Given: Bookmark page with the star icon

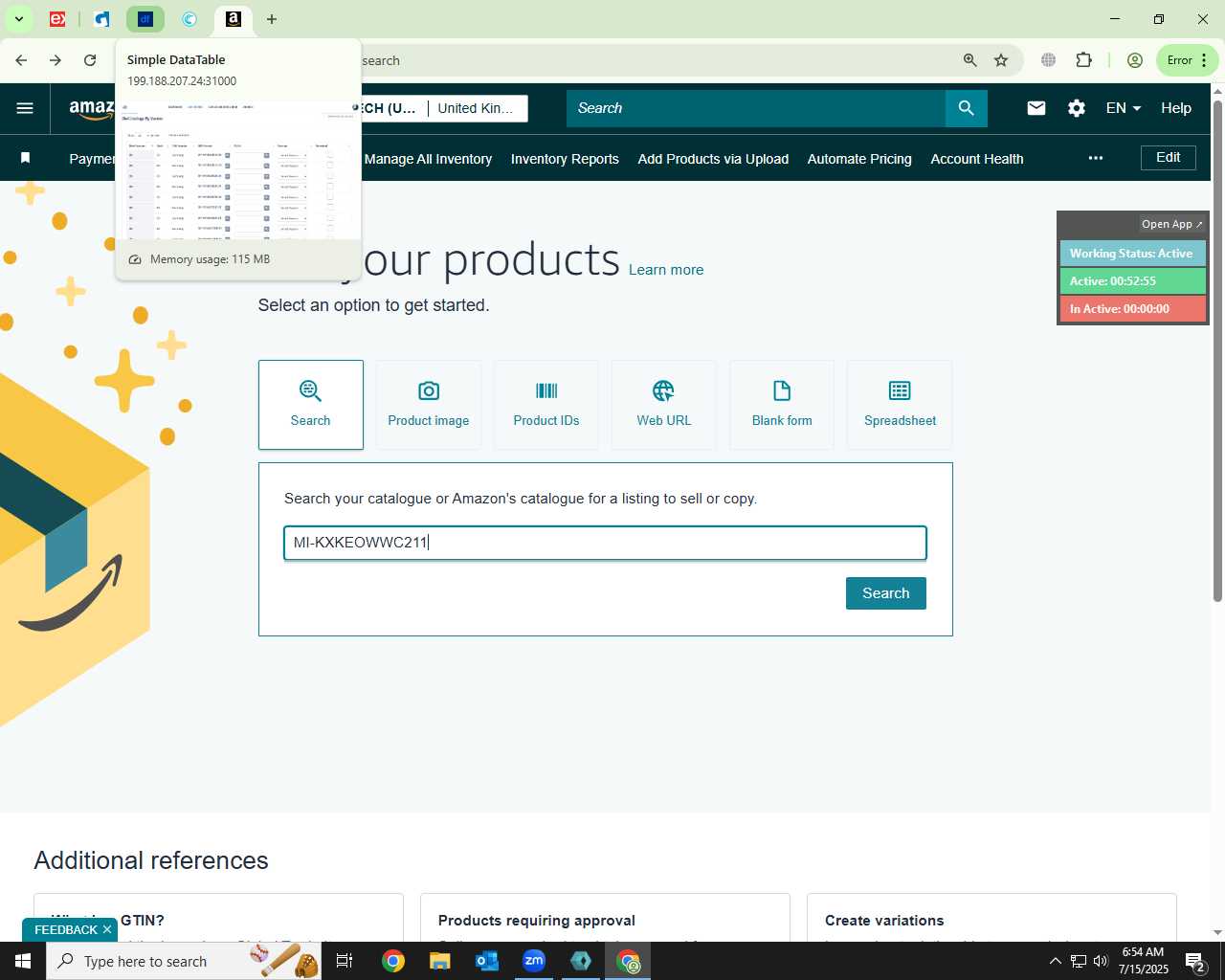Looking at the screenshot, I should tap(1001, 60).
